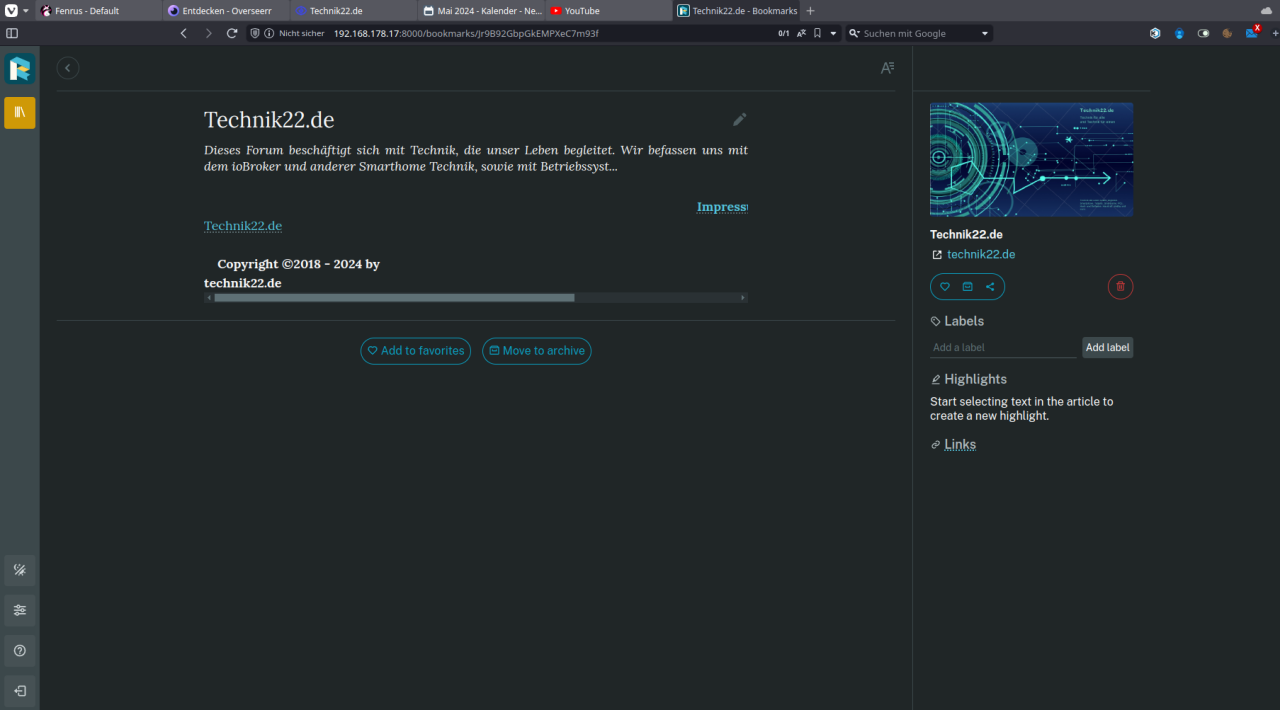Image resolution: width=1280 pixels, height=710 pixels.
Task: Click the Suchen mit Google search field
Action: click(x=920, y=33)
